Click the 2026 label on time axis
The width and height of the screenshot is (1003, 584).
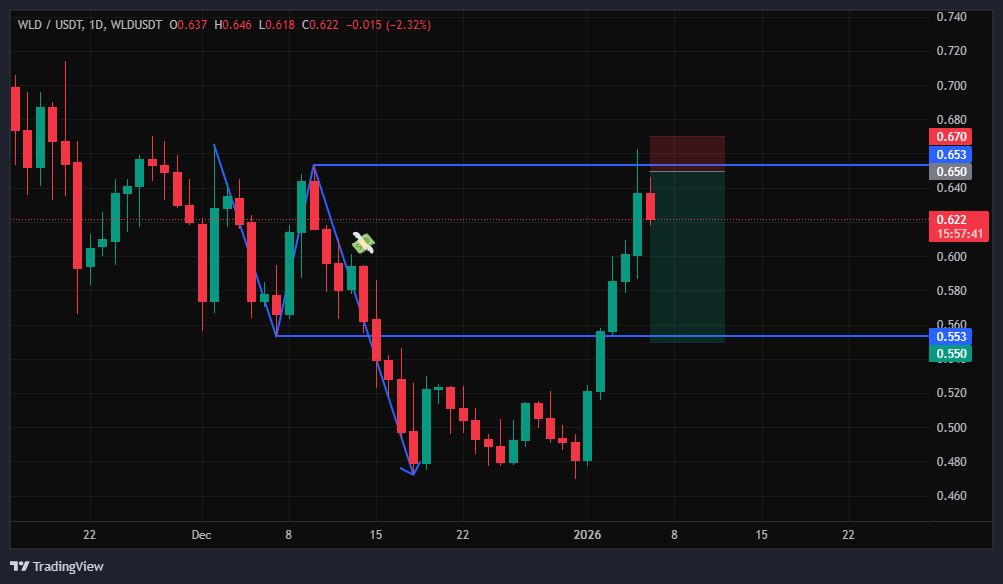587,536
